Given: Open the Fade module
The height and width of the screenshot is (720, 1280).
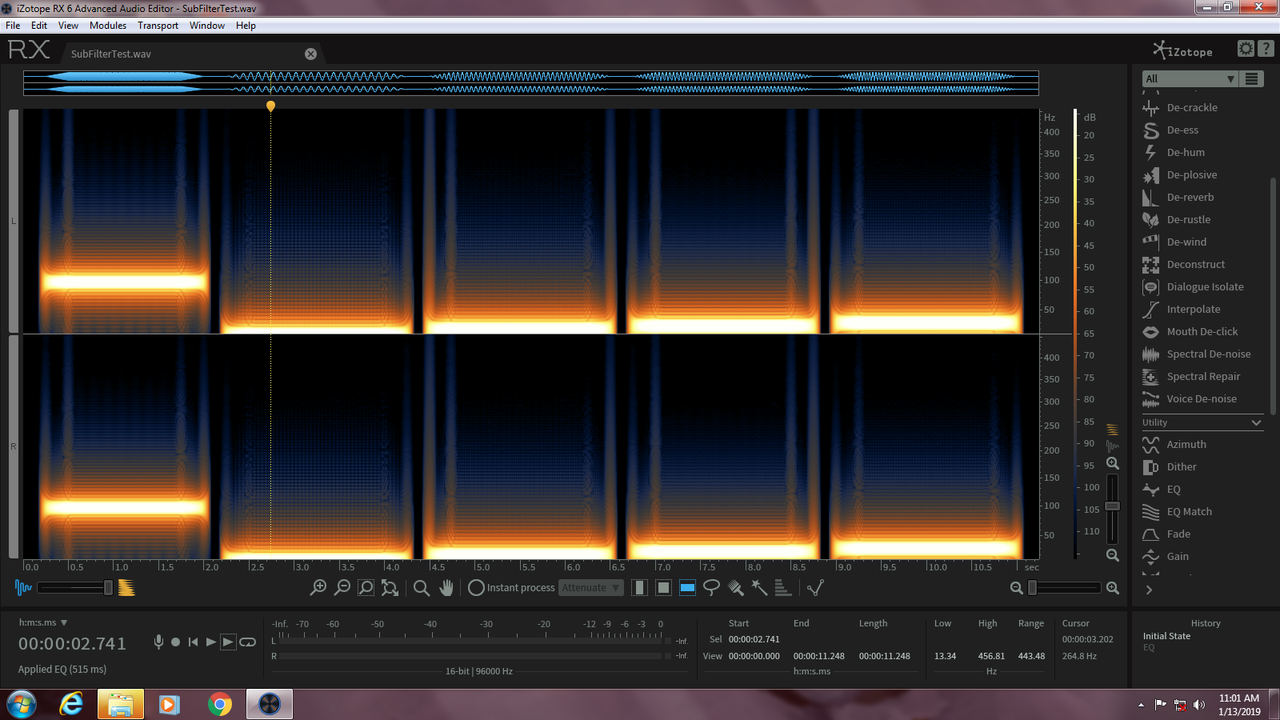Looking at the screenshot, I should 1165,534.
